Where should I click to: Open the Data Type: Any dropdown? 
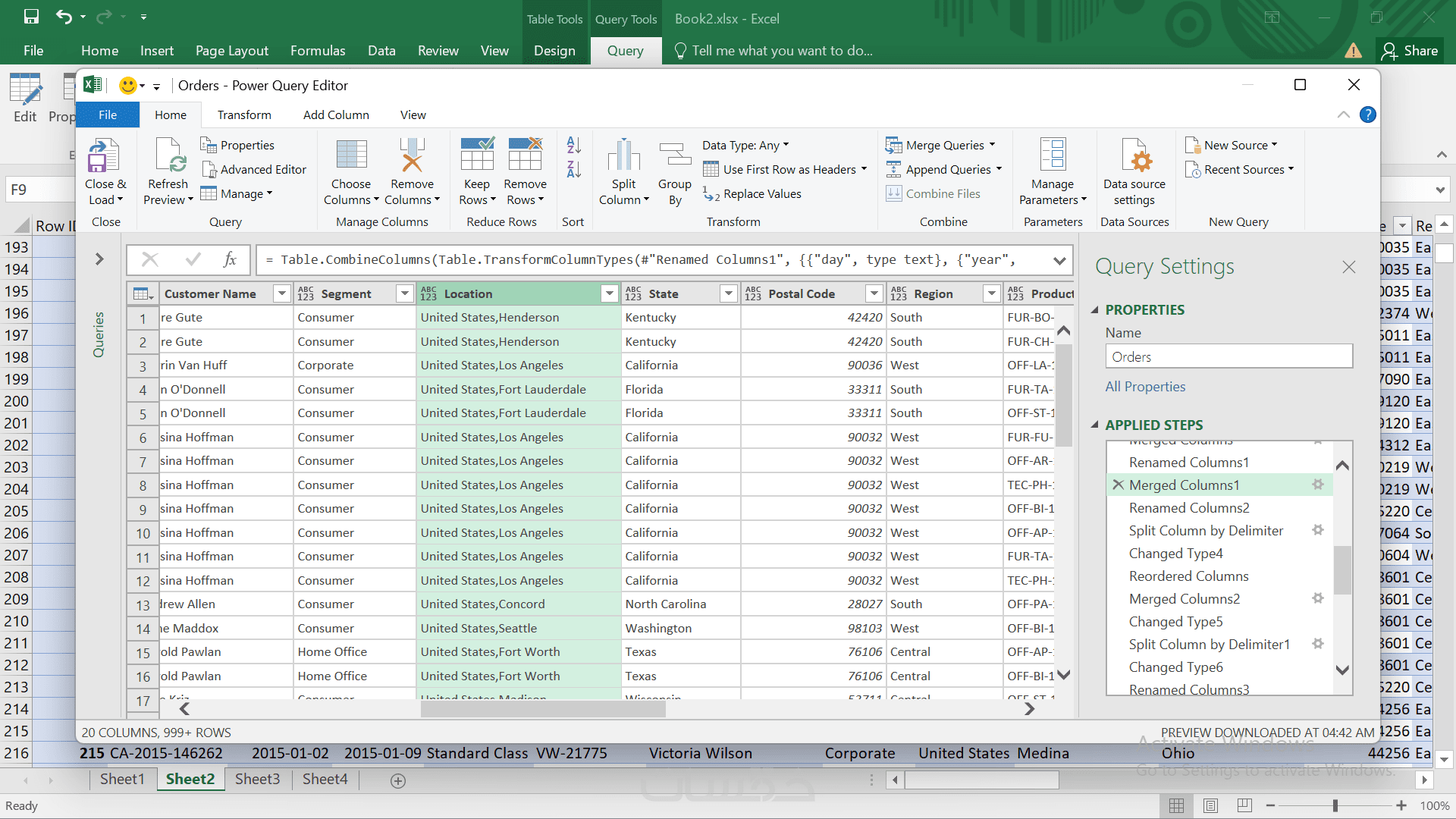(745, 145)
